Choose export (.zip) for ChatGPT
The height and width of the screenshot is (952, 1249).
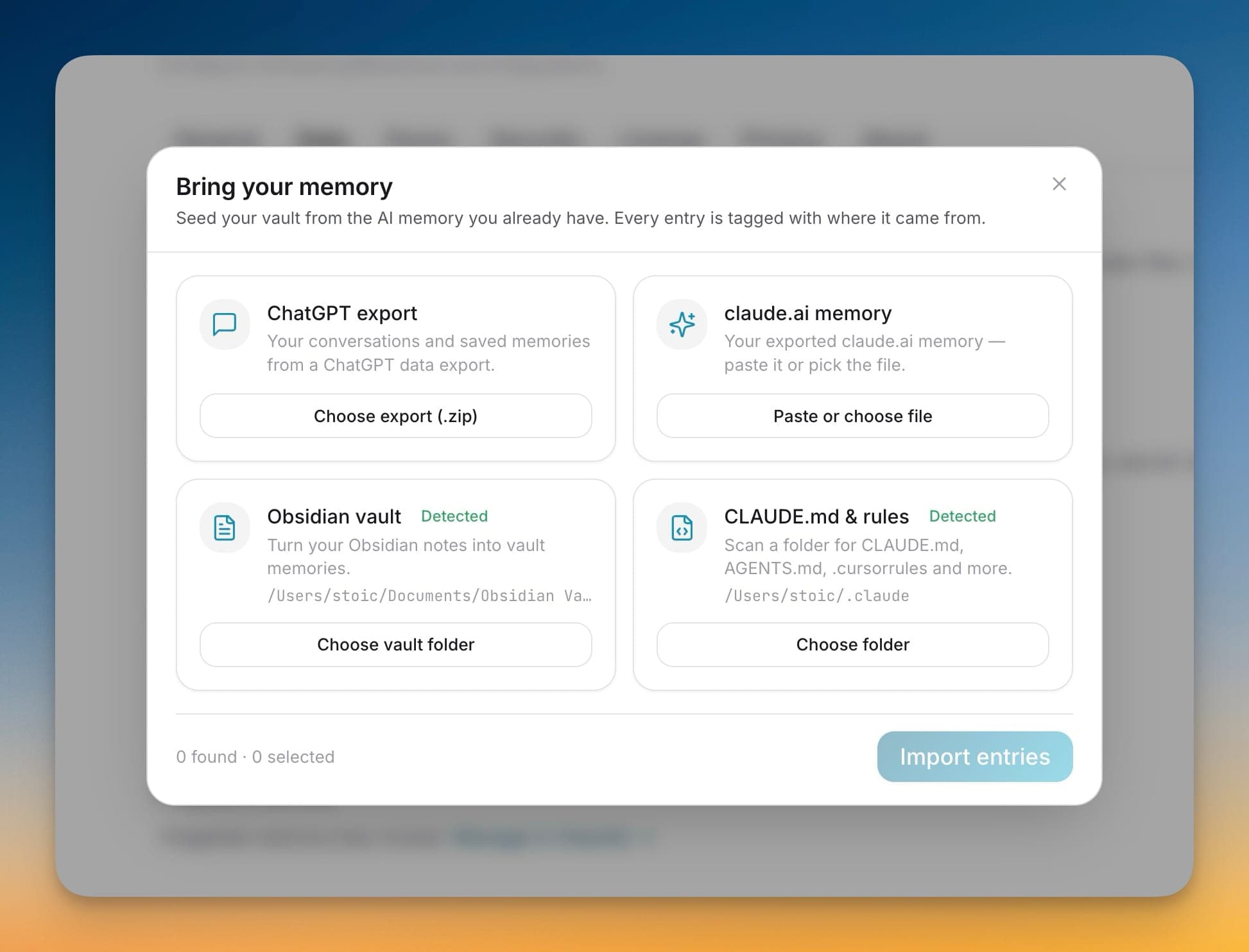point(395,416)
